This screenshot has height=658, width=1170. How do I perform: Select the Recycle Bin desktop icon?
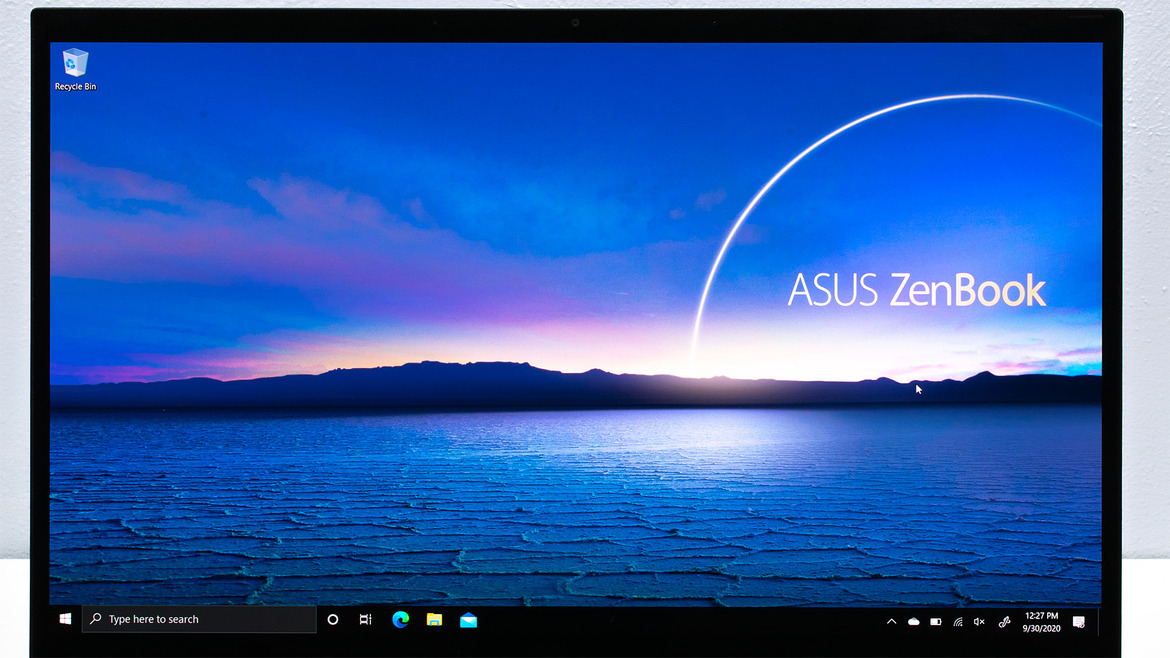pos(75,70)
